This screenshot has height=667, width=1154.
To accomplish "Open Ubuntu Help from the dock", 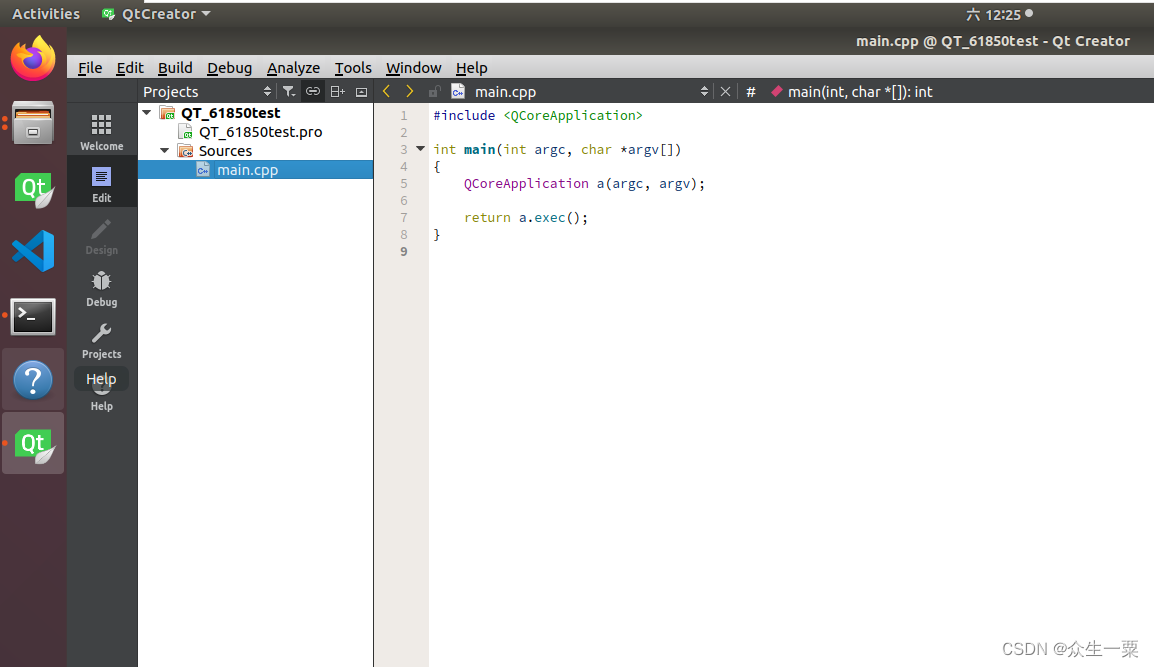I will [x=33, y=380].
